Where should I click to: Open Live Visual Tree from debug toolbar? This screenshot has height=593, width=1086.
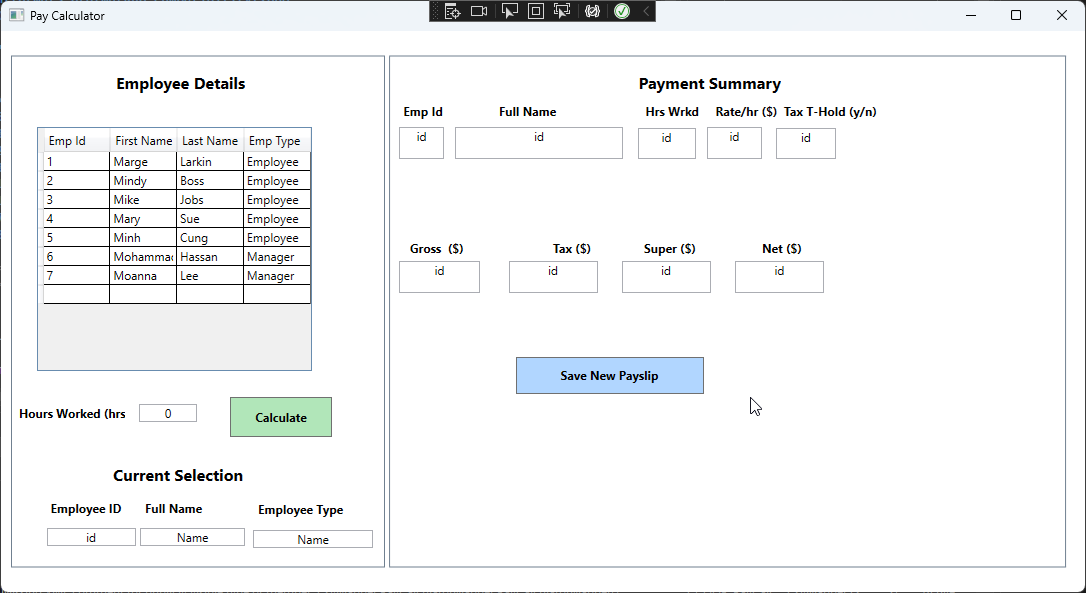click(x=452, y=11)
